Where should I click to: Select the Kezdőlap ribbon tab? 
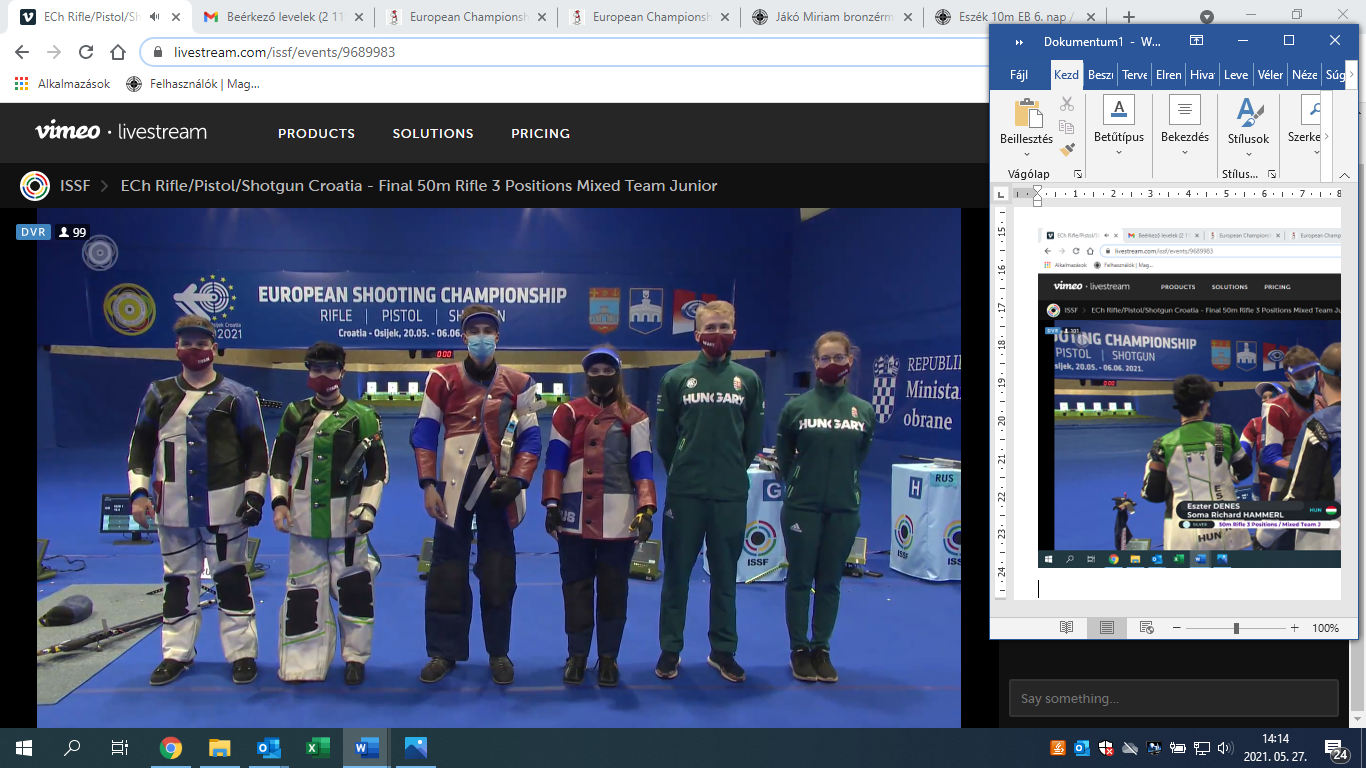tap(1067, 75)
